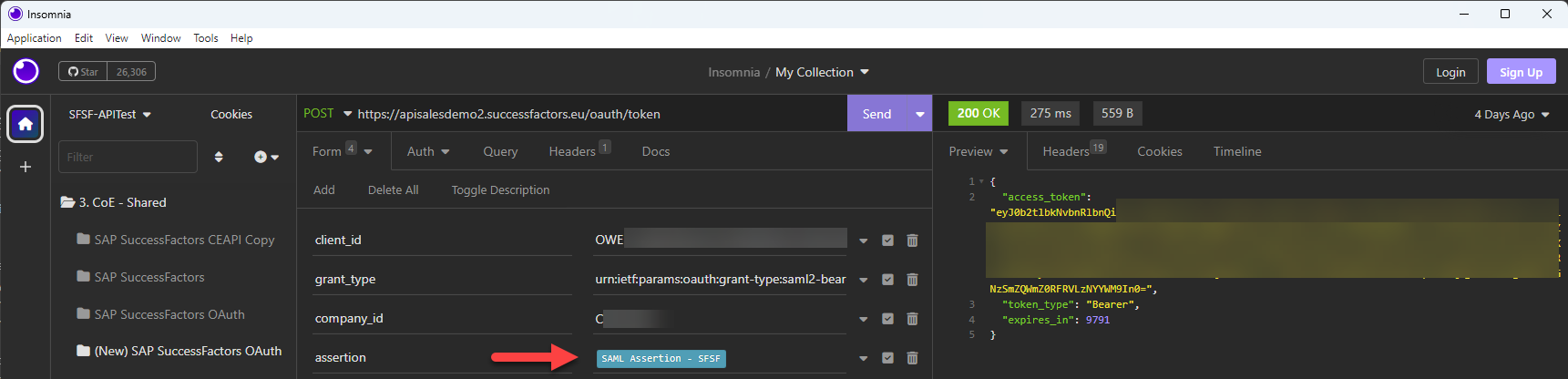Viewport: 1568px width, 379px height.
Task: Open the POST method dropdown
Action: [327, 114]
